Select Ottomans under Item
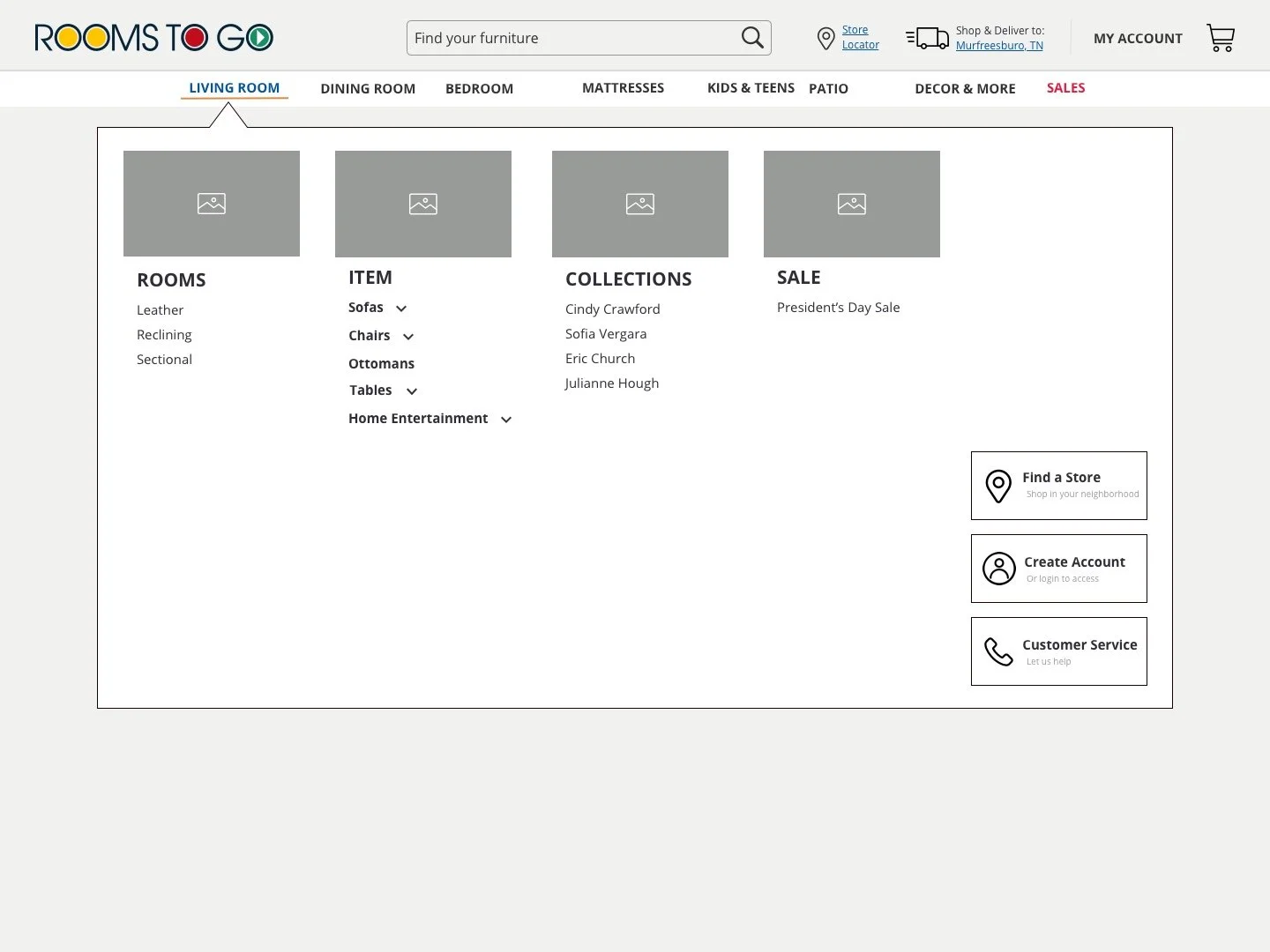 point(381,364)
